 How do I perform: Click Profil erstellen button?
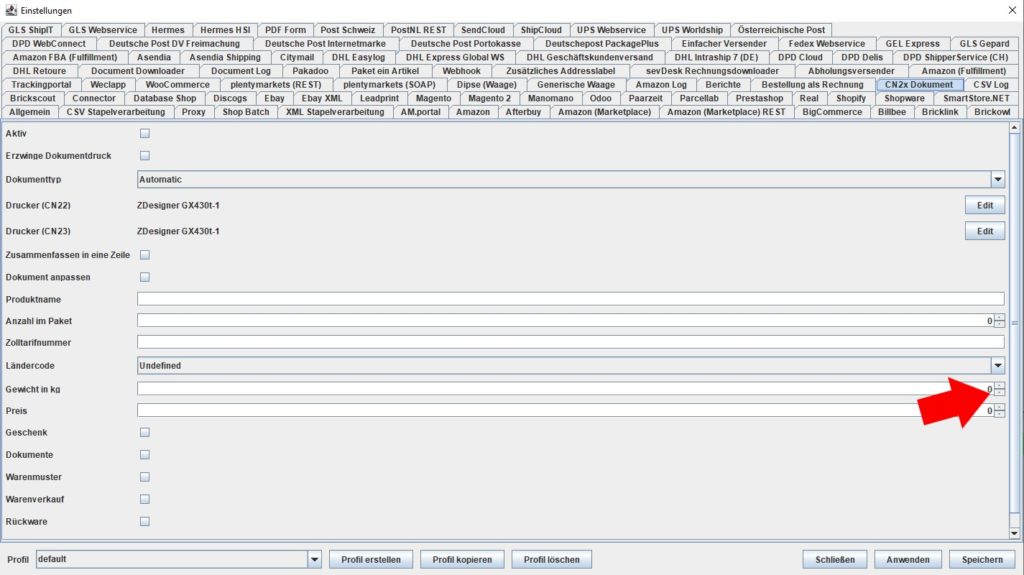click(371, 559)
